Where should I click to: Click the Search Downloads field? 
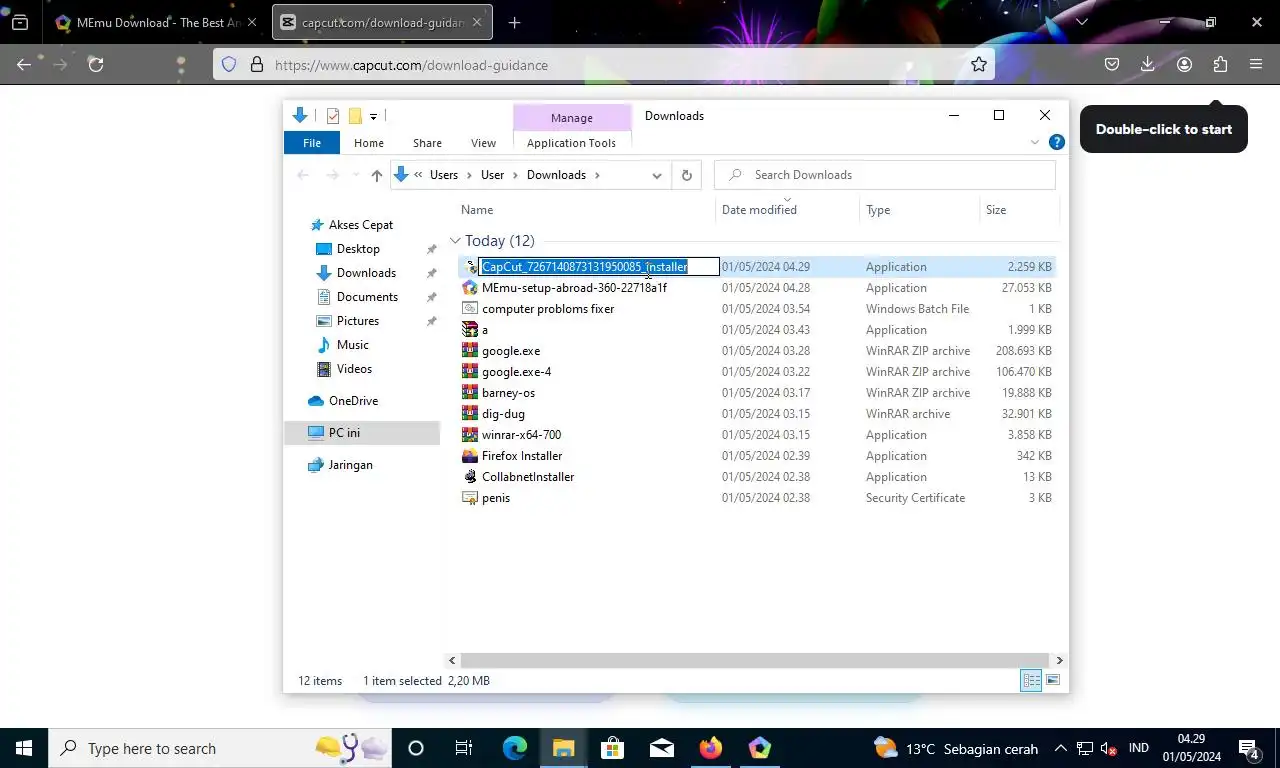885,175
